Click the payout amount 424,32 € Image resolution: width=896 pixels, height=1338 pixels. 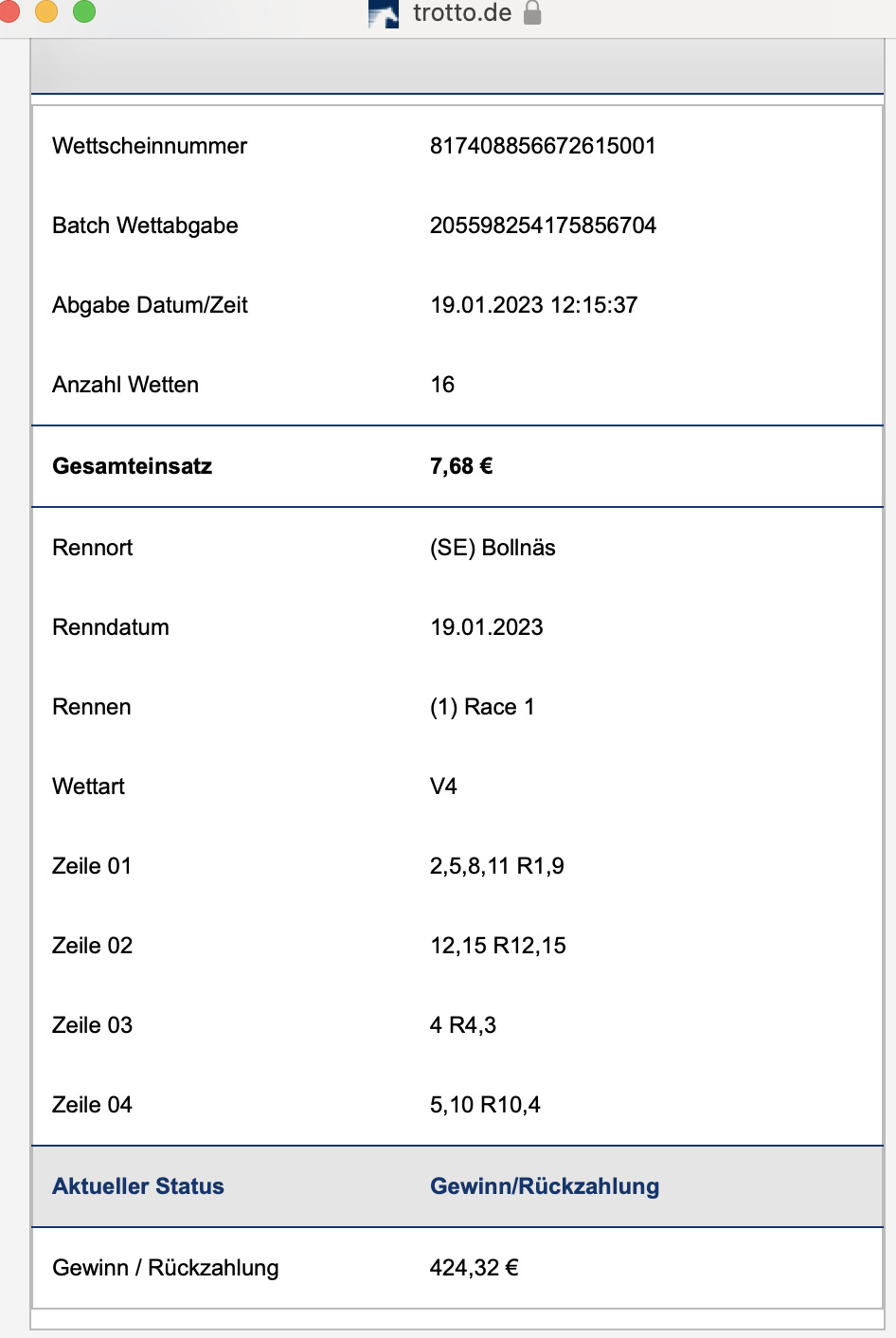[x=475, y=1268]
